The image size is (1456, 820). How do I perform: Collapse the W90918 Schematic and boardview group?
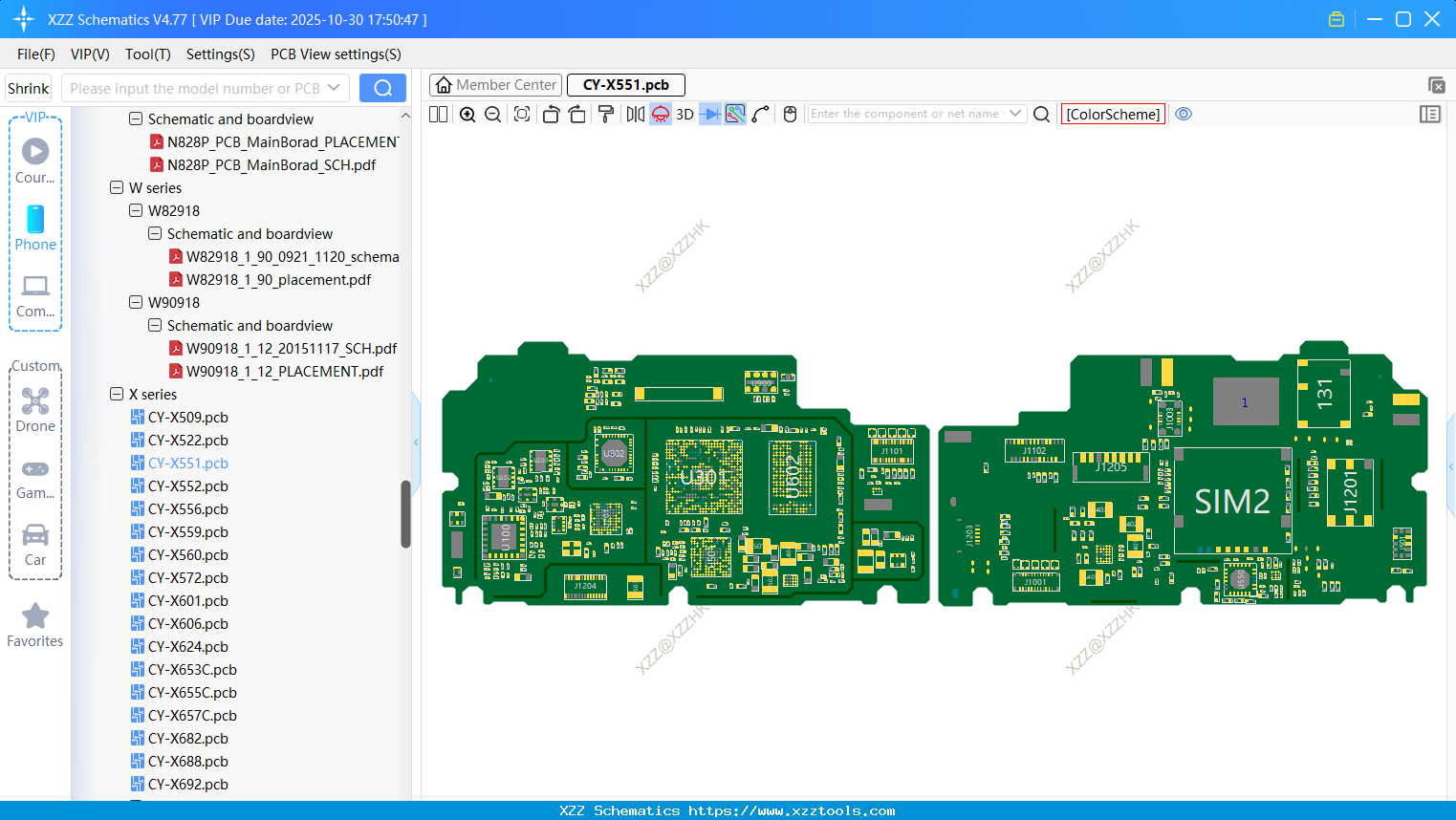pos(155,325)
